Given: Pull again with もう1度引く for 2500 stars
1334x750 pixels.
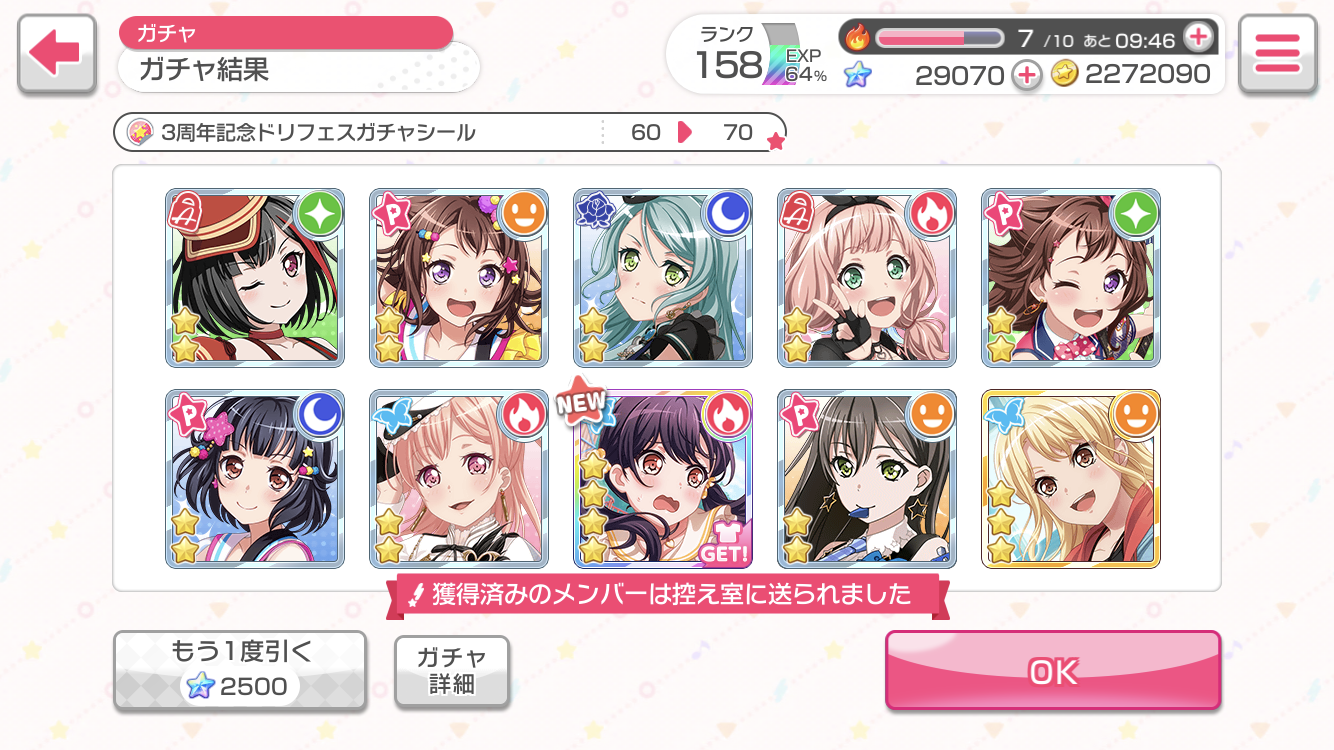Looking at the screenshot, I should tap(240, 671).
